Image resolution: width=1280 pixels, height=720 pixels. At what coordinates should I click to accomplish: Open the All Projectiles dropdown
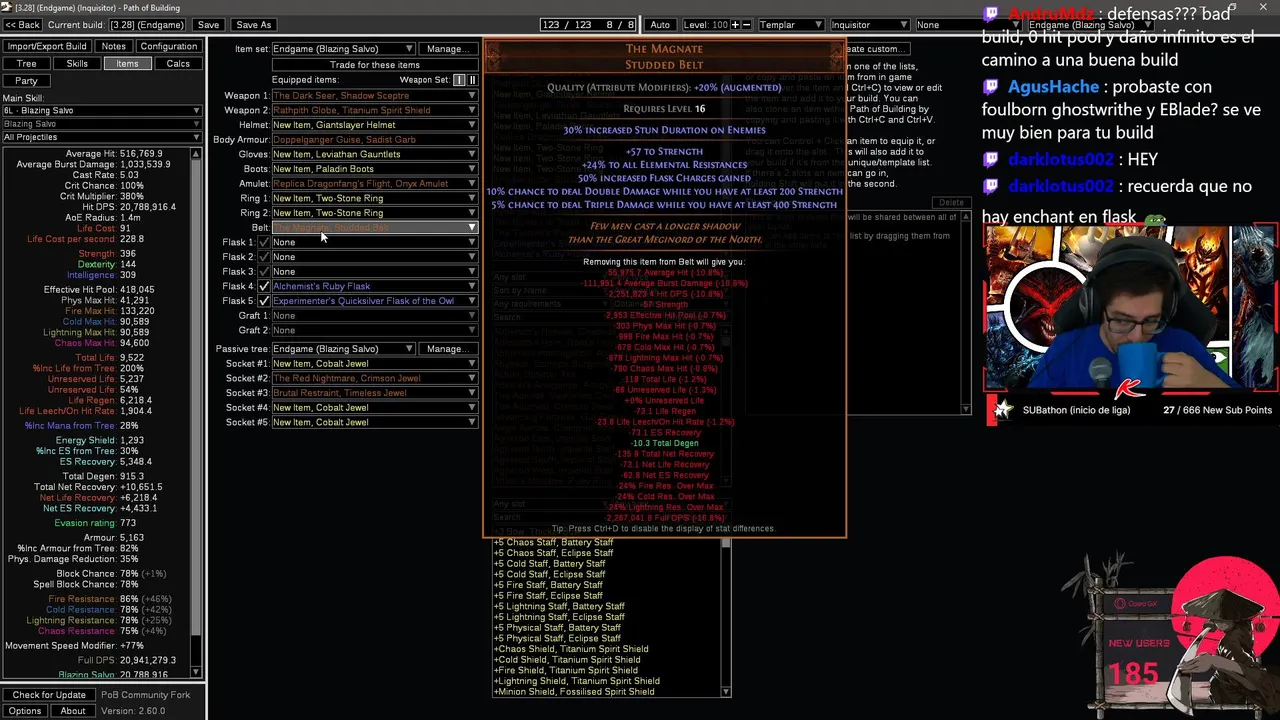(x=101, y=137)
